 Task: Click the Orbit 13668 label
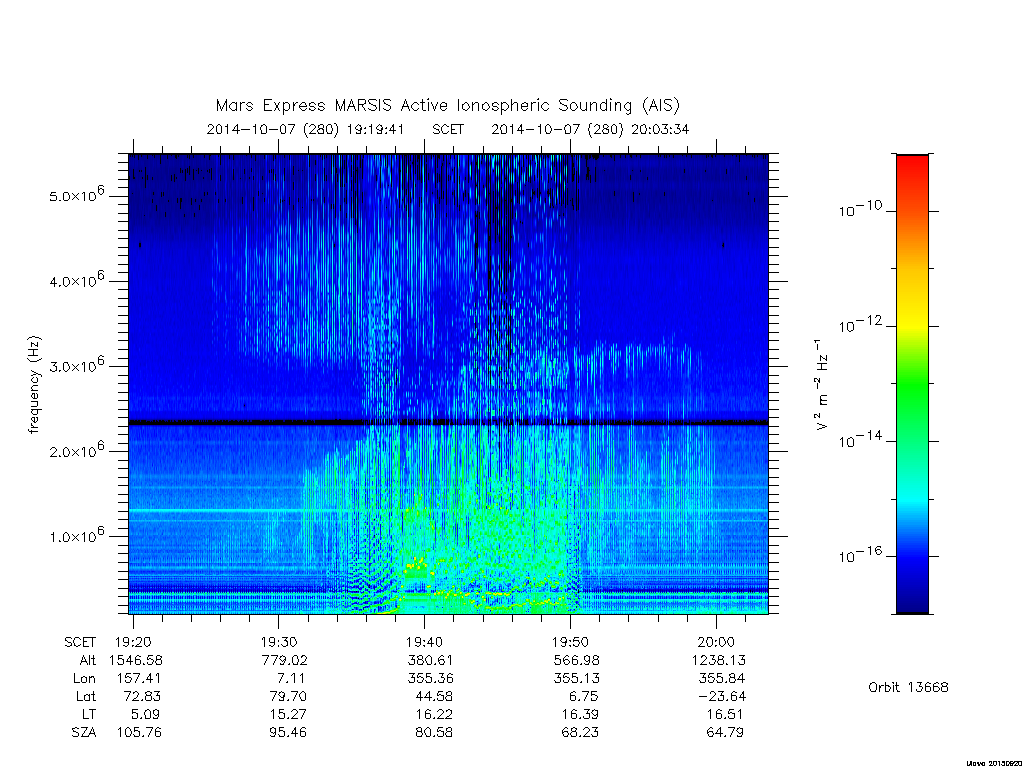908,687
